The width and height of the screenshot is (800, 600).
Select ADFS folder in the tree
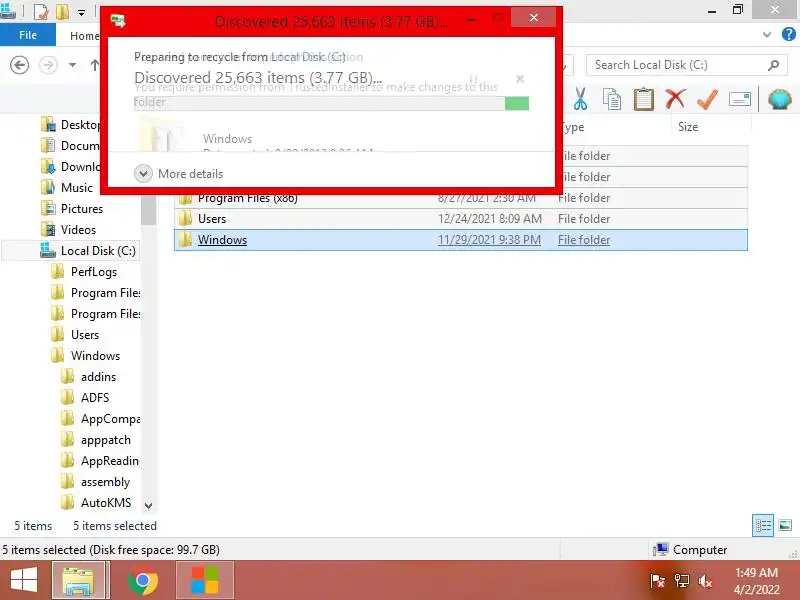pyautogui.click(x=85, y=397)
